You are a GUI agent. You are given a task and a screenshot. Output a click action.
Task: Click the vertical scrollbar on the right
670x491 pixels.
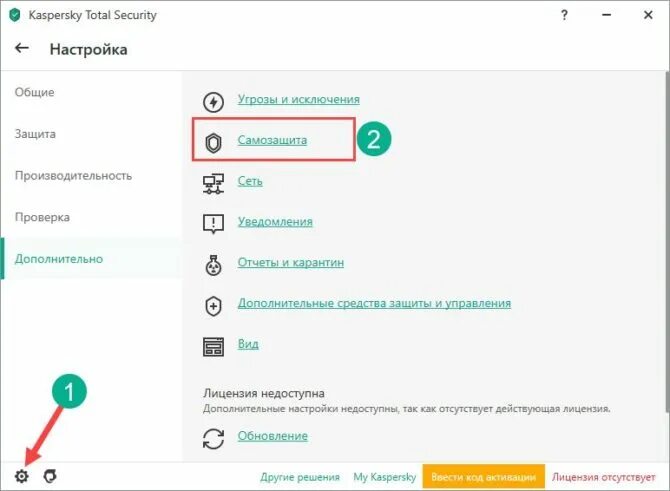click(667, 241)
